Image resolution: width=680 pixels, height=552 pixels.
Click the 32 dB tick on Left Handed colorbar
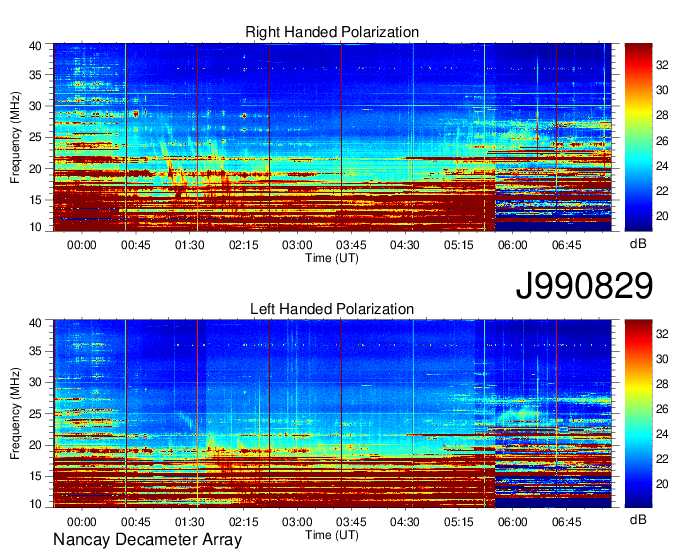click(662, 333)
